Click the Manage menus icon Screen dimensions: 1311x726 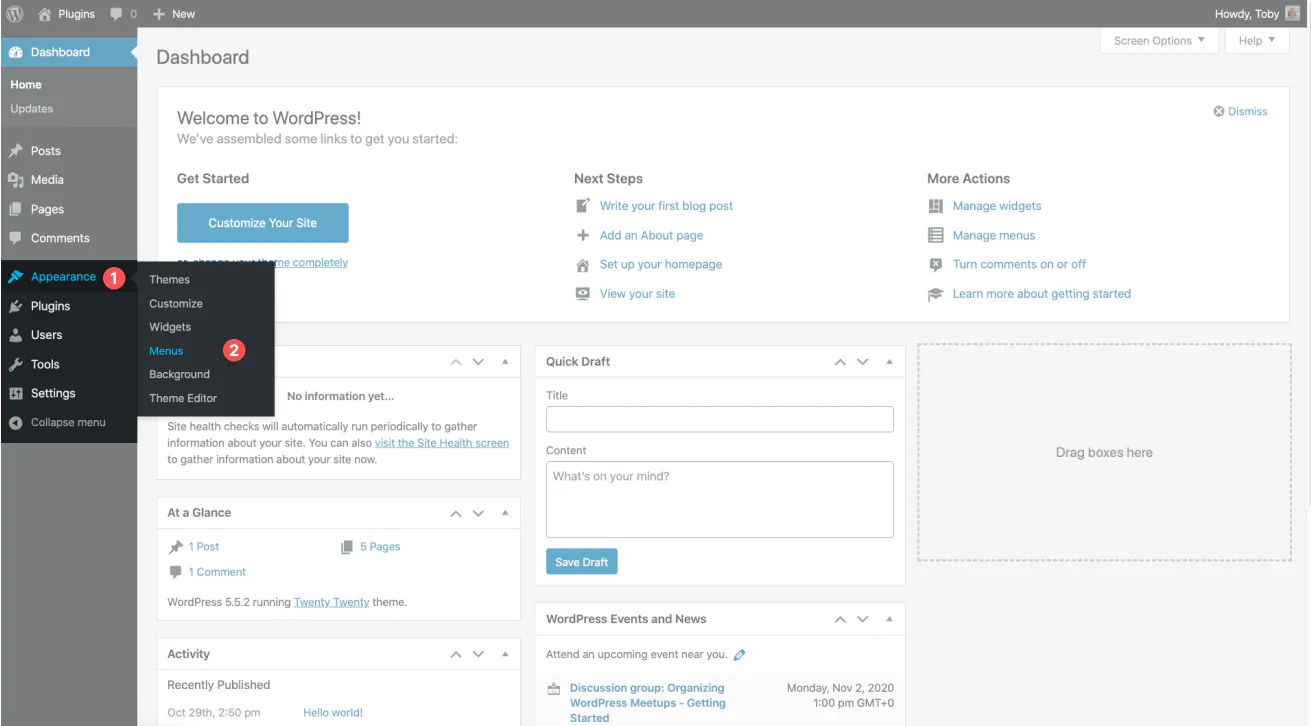(936, 235)
